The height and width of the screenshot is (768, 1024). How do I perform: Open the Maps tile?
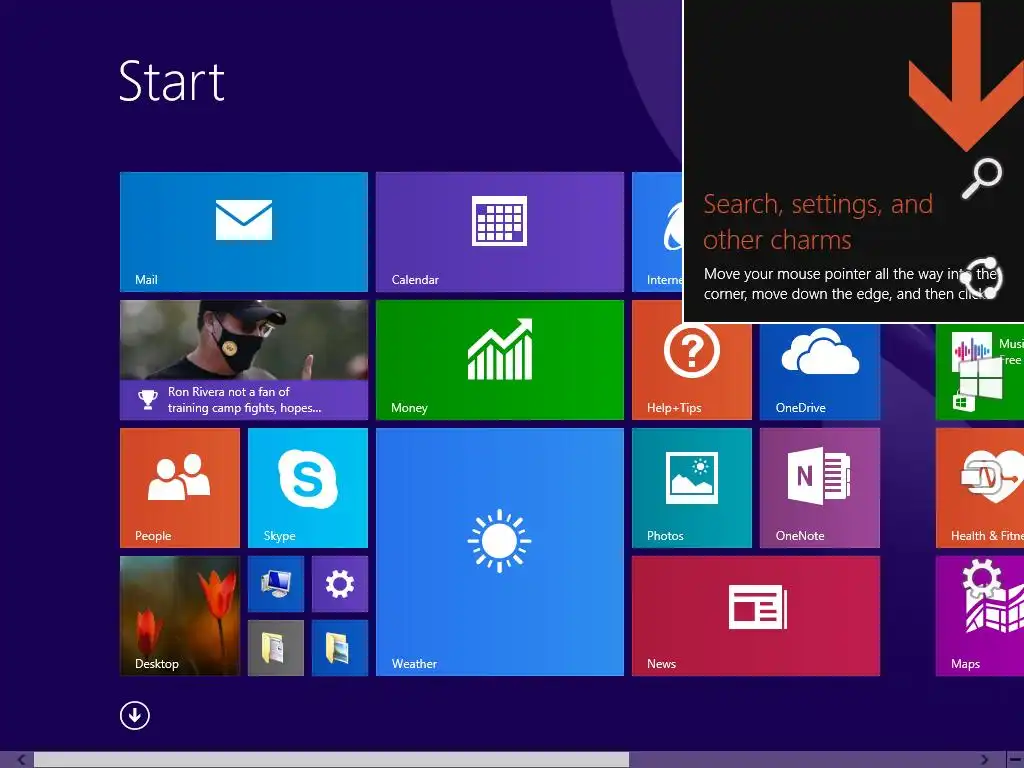(x=980, y=616)
